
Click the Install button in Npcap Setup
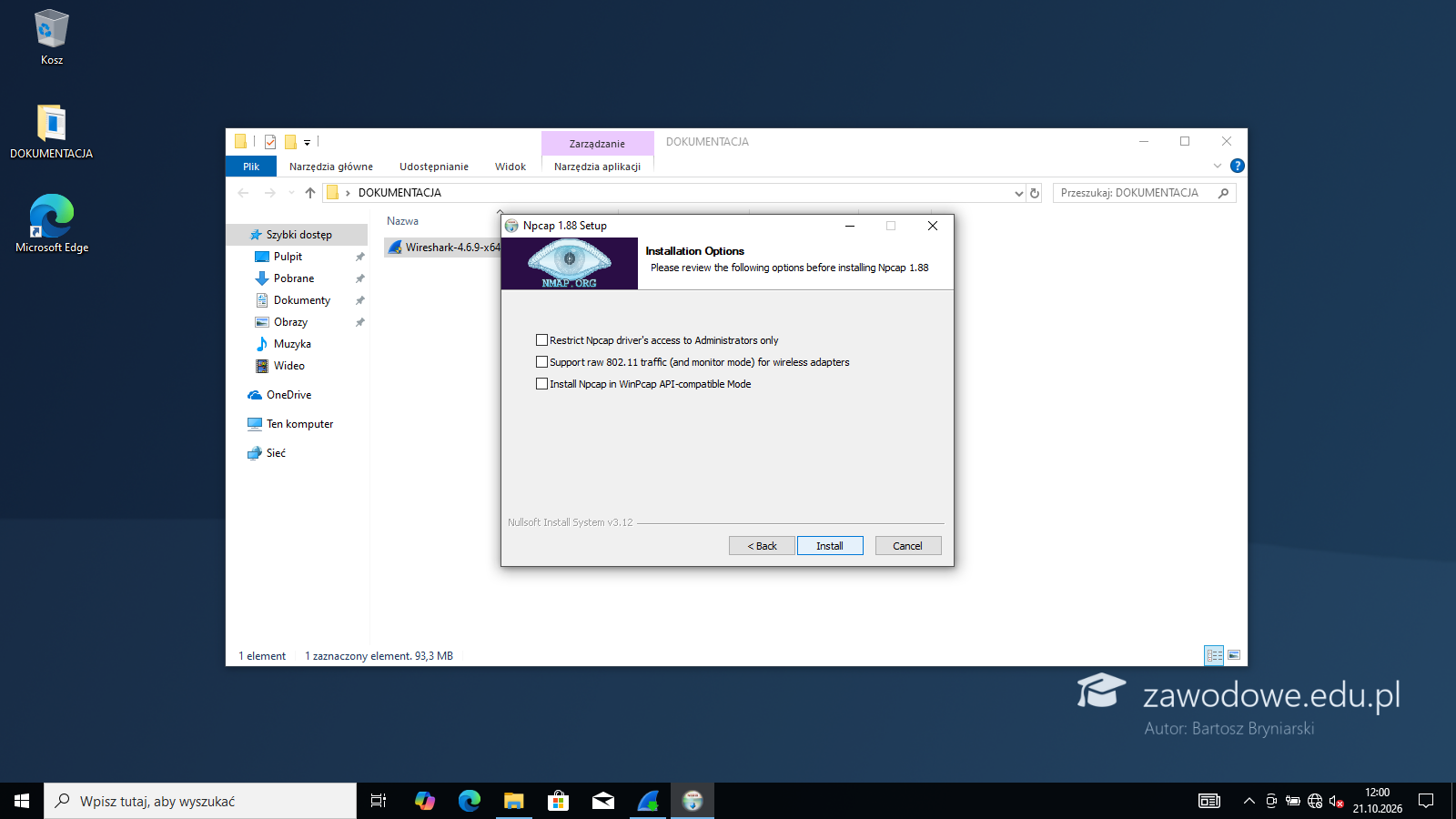(x=830, y=546)
